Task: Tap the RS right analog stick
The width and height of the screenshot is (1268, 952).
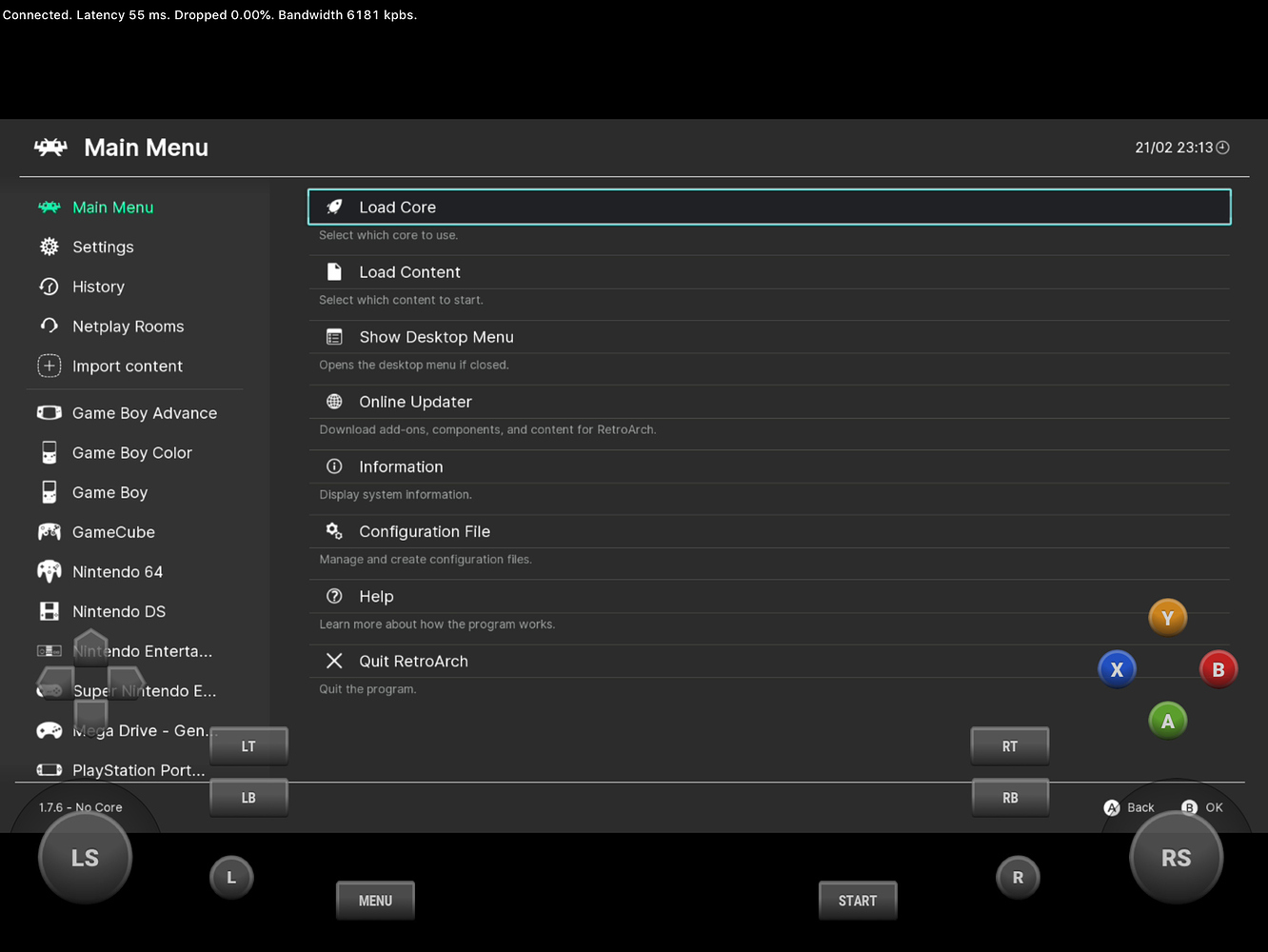Action: tap(1176, 858)
